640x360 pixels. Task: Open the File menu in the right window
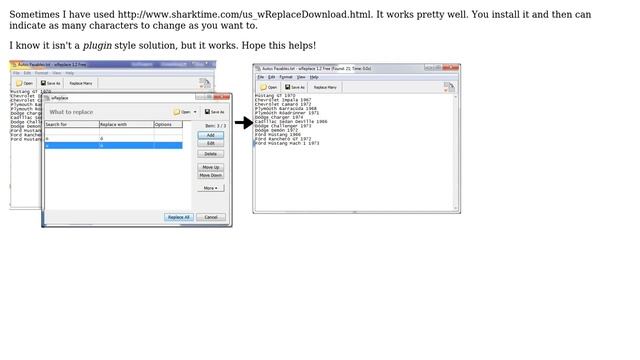coord(260,77)
